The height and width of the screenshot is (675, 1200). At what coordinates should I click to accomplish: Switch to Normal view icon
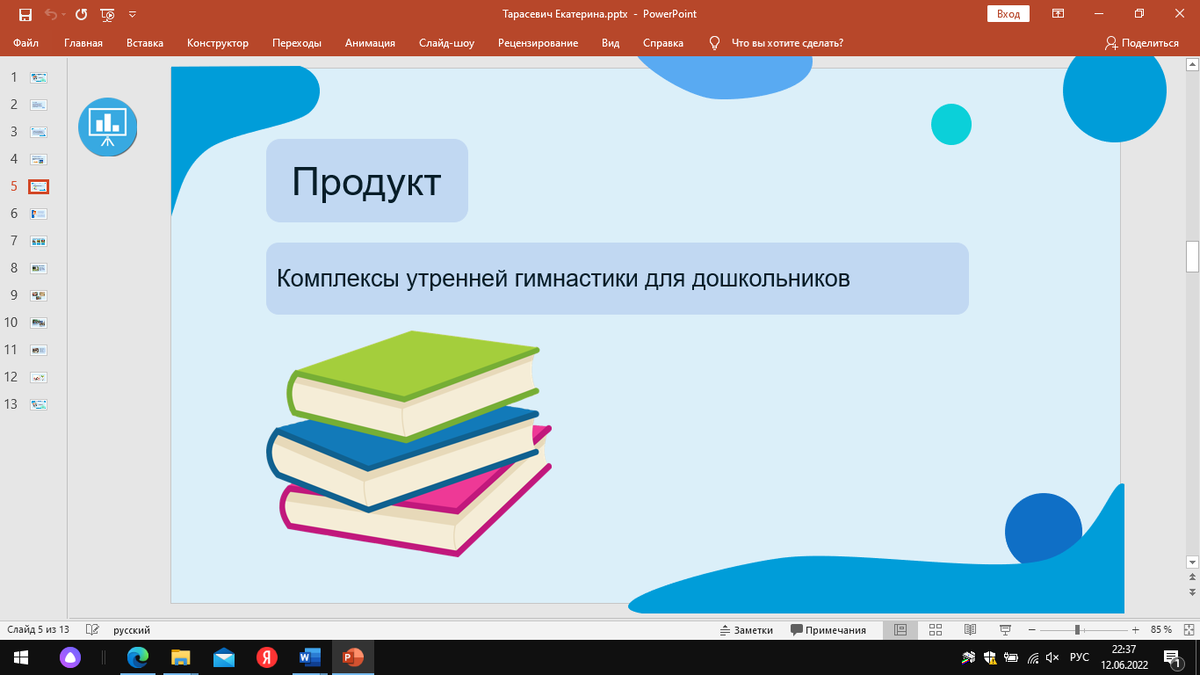click(x=900, y=630)
